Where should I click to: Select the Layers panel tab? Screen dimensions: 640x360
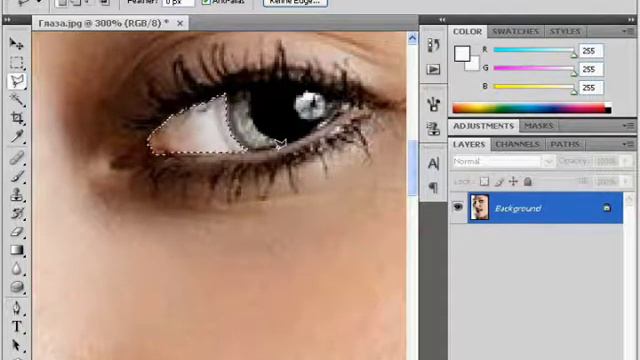(x=469, y=144)
